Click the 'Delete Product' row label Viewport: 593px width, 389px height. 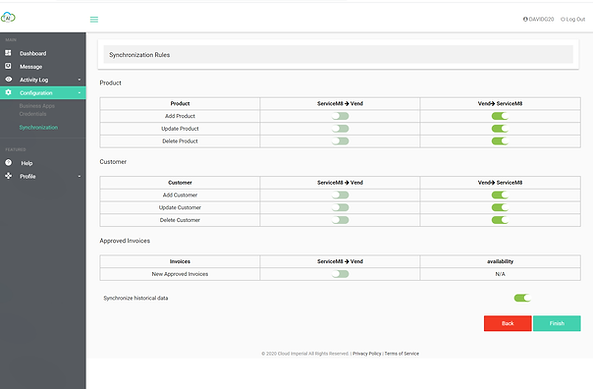[x=180, y=141]
